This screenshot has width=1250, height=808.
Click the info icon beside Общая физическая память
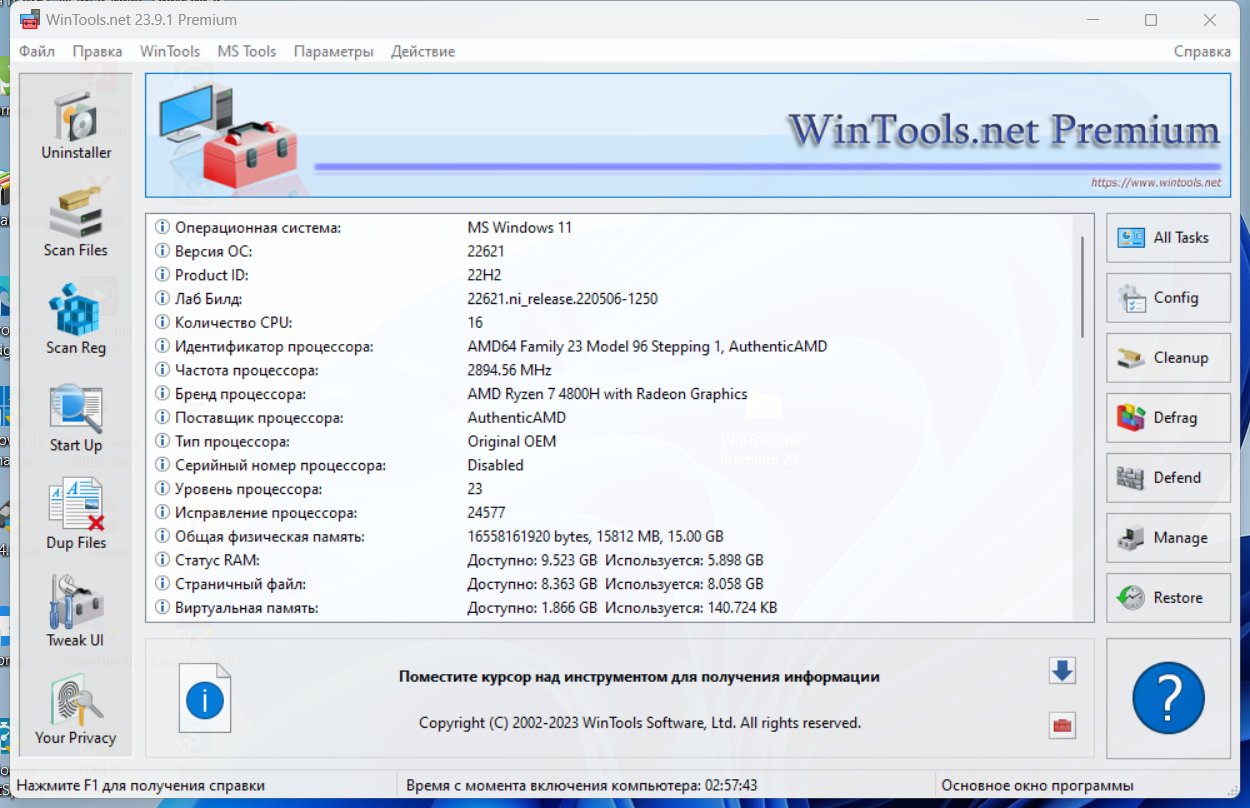[163, 536]
